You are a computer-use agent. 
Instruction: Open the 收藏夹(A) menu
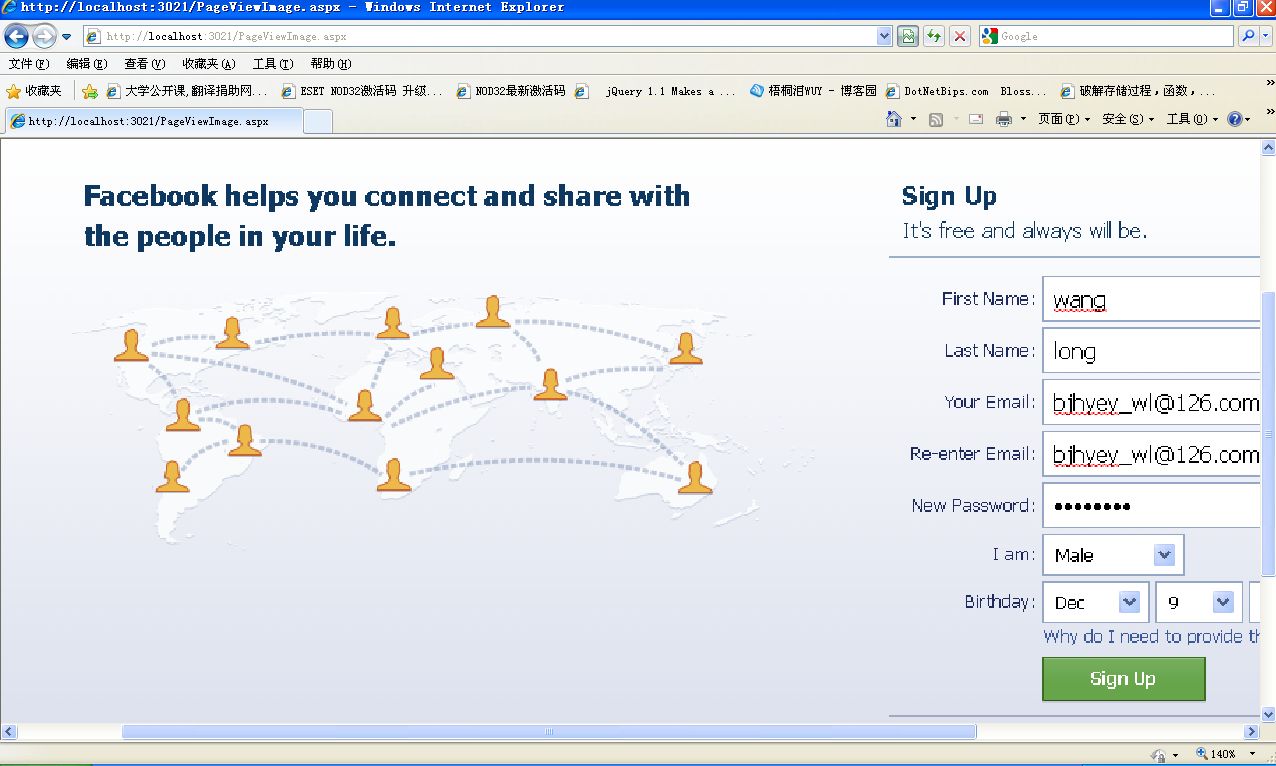(x=209, y=64)
